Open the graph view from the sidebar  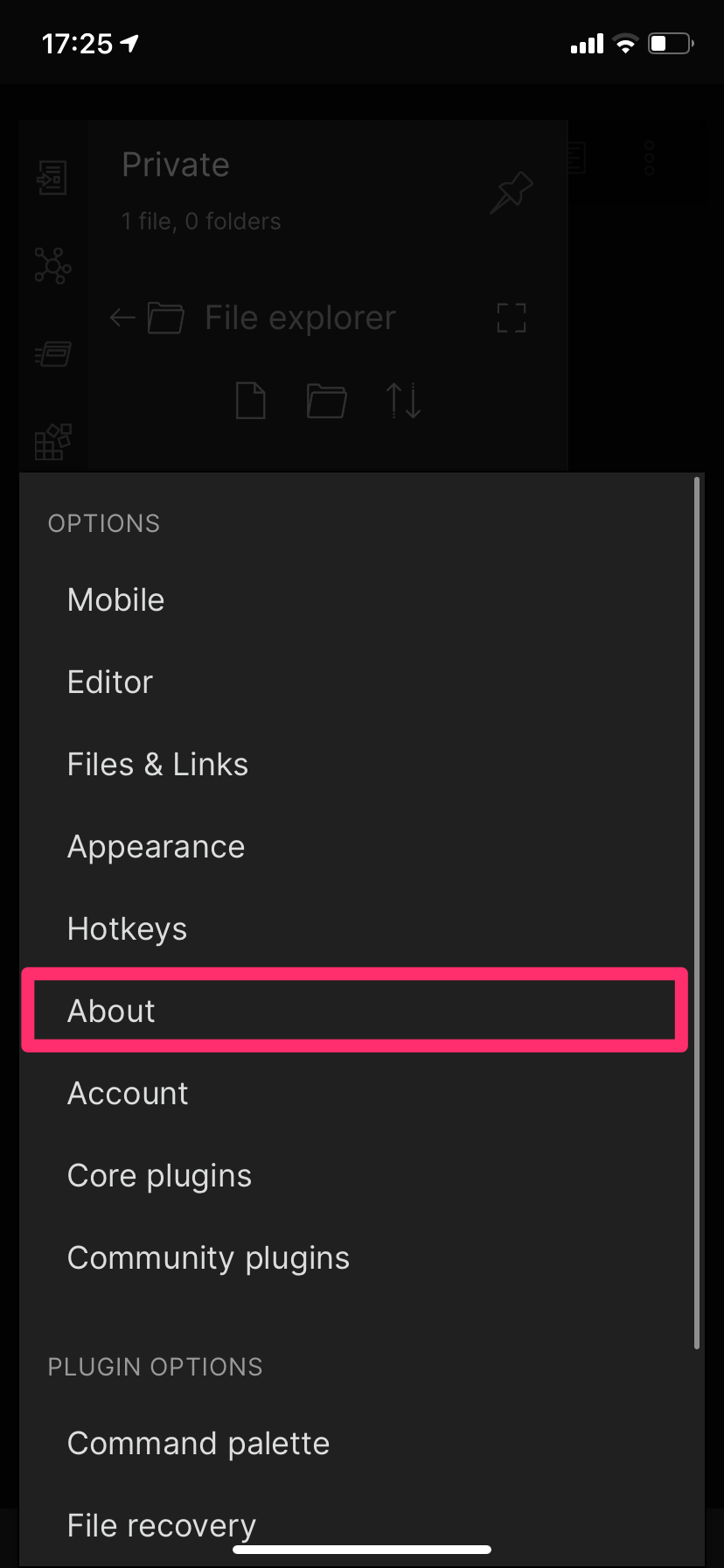click(x=52, y=267)
